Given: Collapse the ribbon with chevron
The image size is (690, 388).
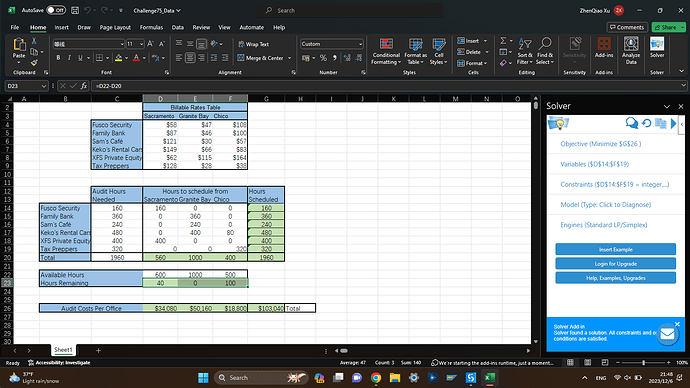Looking at the screenshot, I should pyautogui.click(x=682, y=71).
